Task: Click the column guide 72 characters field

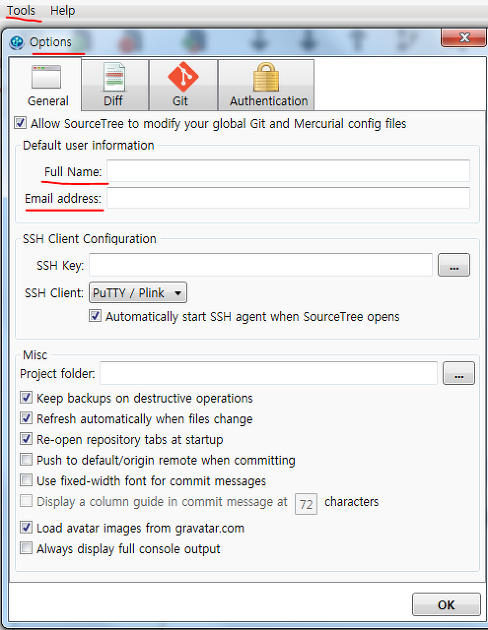Action: tap(306, 504)
